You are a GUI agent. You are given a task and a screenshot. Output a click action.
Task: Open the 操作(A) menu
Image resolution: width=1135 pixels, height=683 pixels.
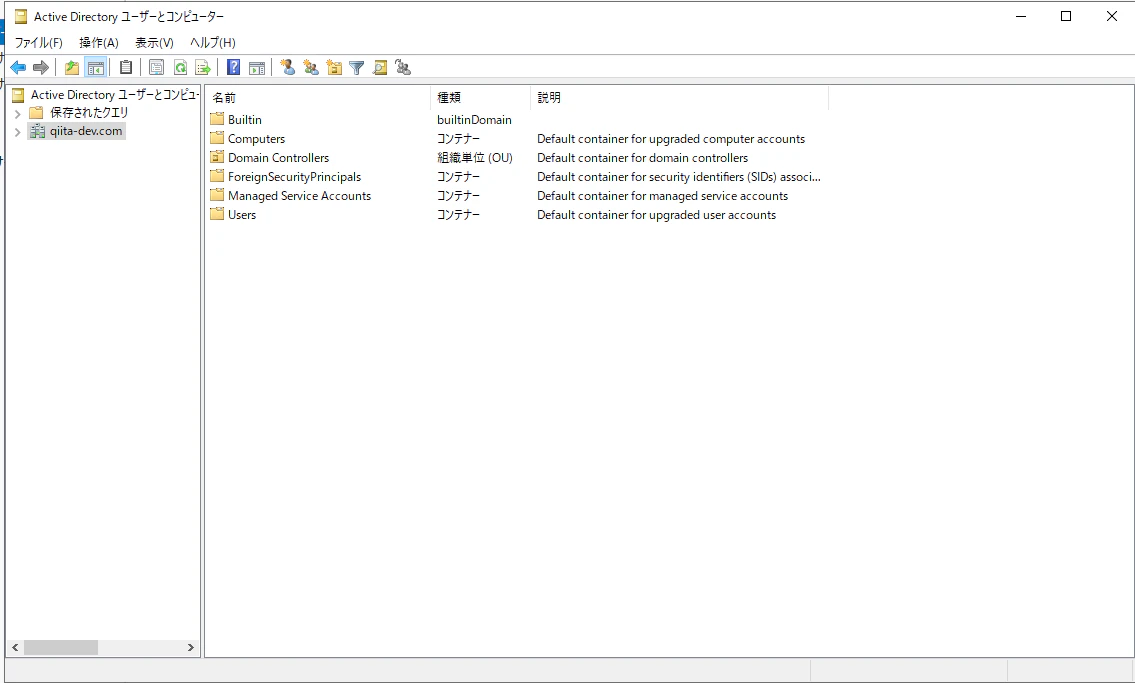(x=99, y=43)
